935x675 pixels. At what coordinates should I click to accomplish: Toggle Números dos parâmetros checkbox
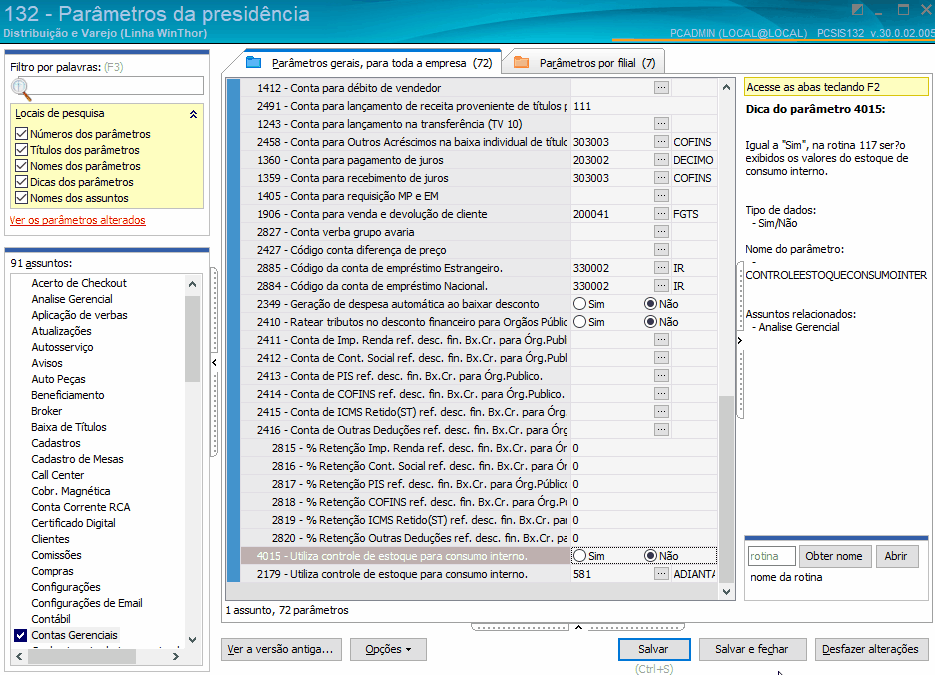[x=21, y=134]
